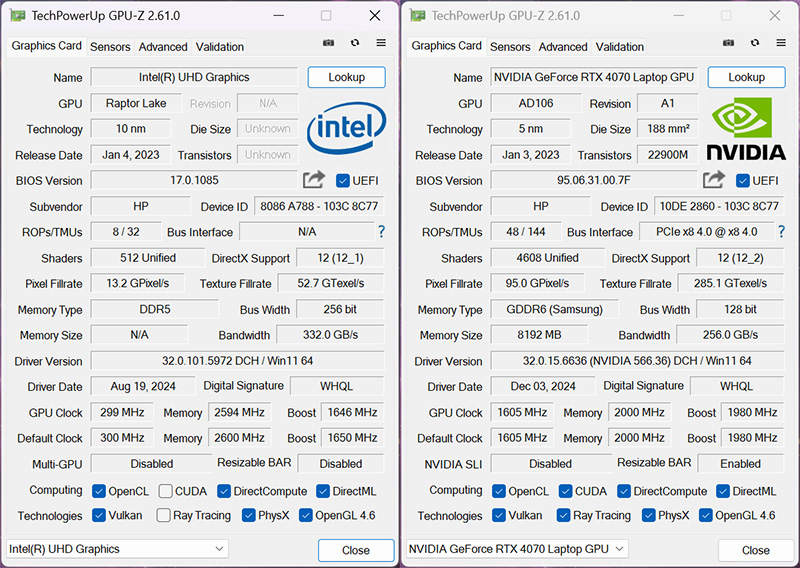This screenshot has height=568, width=800.
Task: Switch to Sensors tab in NVIDIA window
Action: coord(510,47)
